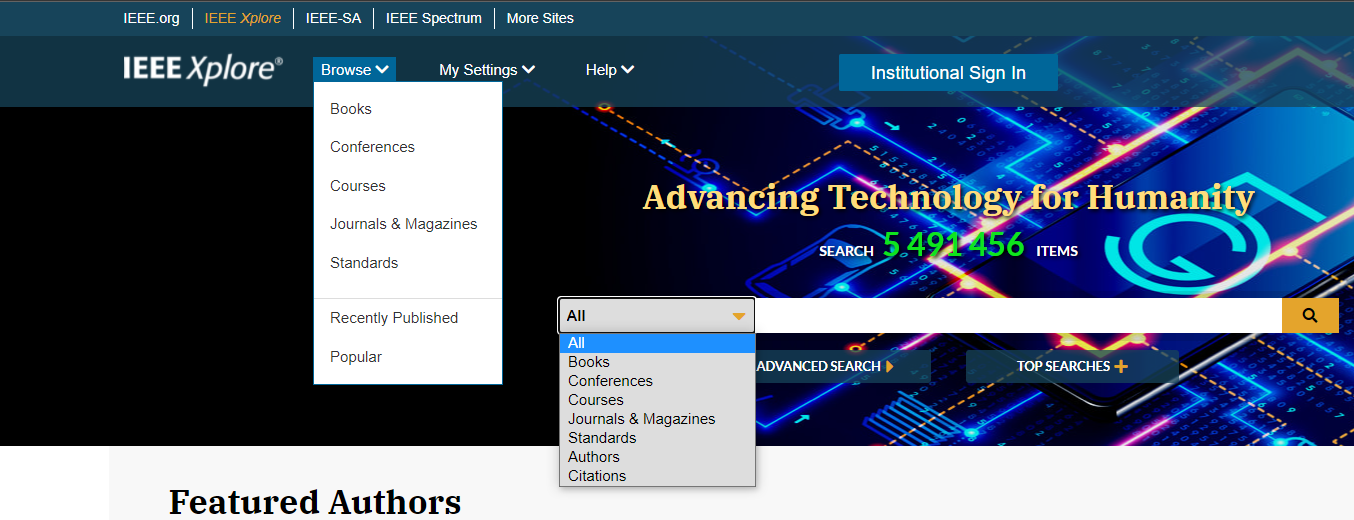The height and width of the screenshot is (520, 1354).
Task: Choose Books in the search scope list
Action: pyautogui.click(x=657, y=362)
